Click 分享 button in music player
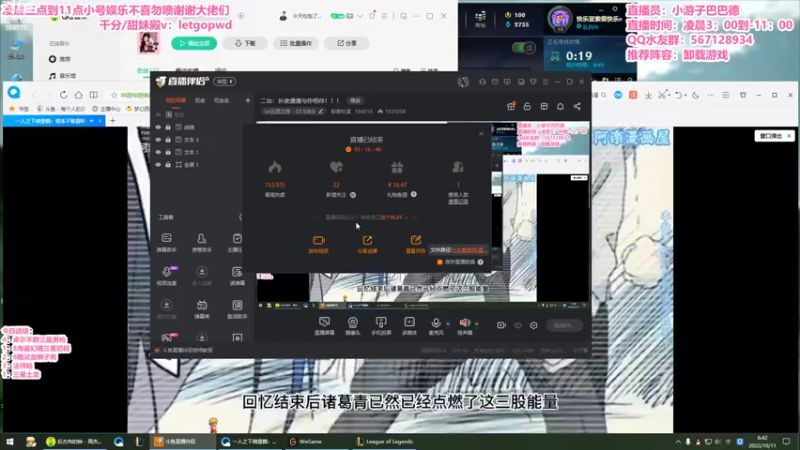The image size is (800, 450). [x=347, y=43]
